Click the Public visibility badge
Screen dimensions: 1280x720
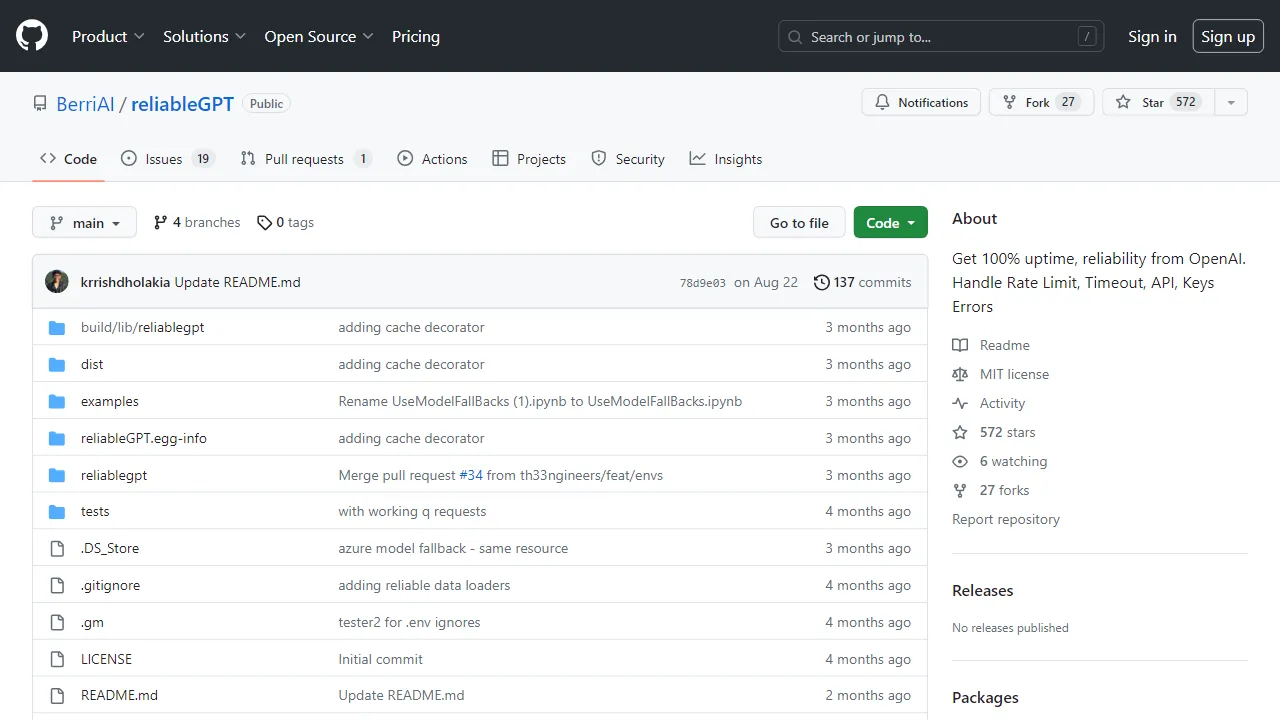pyautogui.click(x=266, y=104)
